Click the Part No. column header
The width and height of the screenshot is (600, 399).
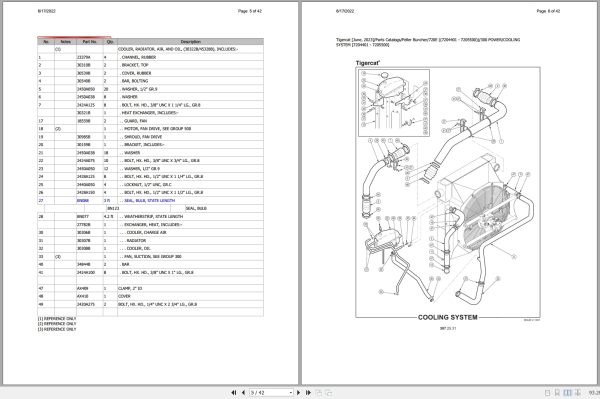pyautogui.click(x=90, y=41)
